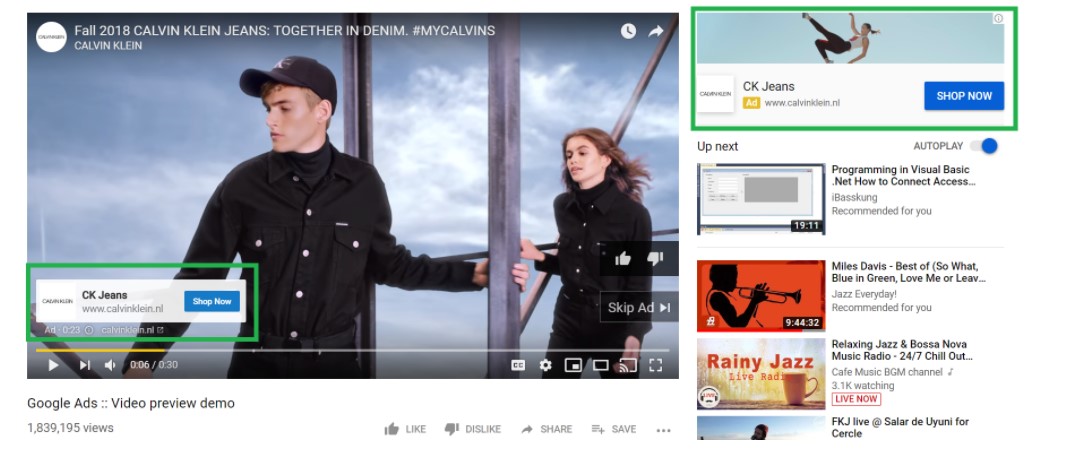Enable miniplayer mode
Viewport: 1085px width, 455px height.
click(x=573, y=365)
